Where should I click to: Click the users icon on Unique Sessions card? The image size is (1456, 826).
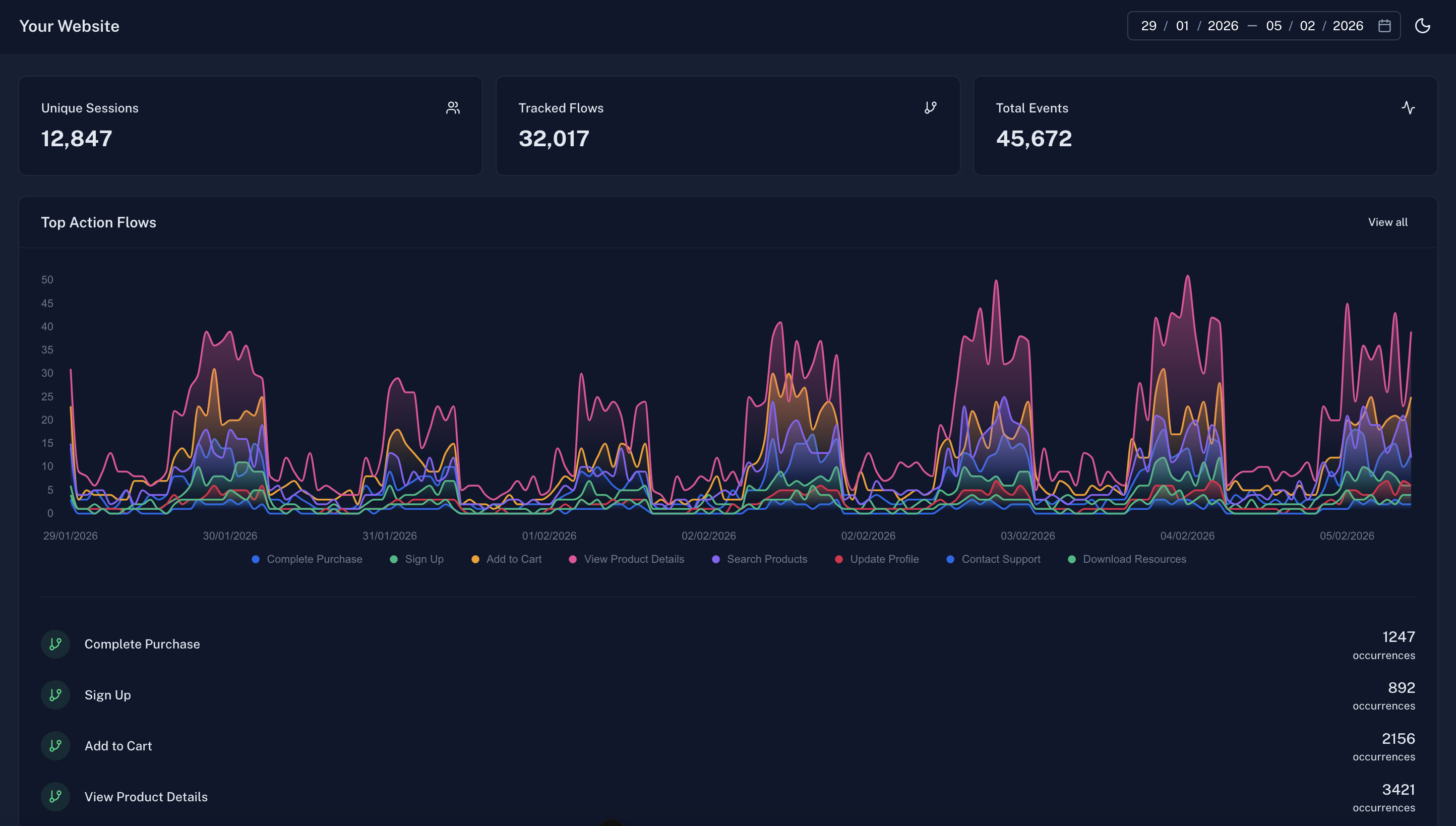coord(453,107)
